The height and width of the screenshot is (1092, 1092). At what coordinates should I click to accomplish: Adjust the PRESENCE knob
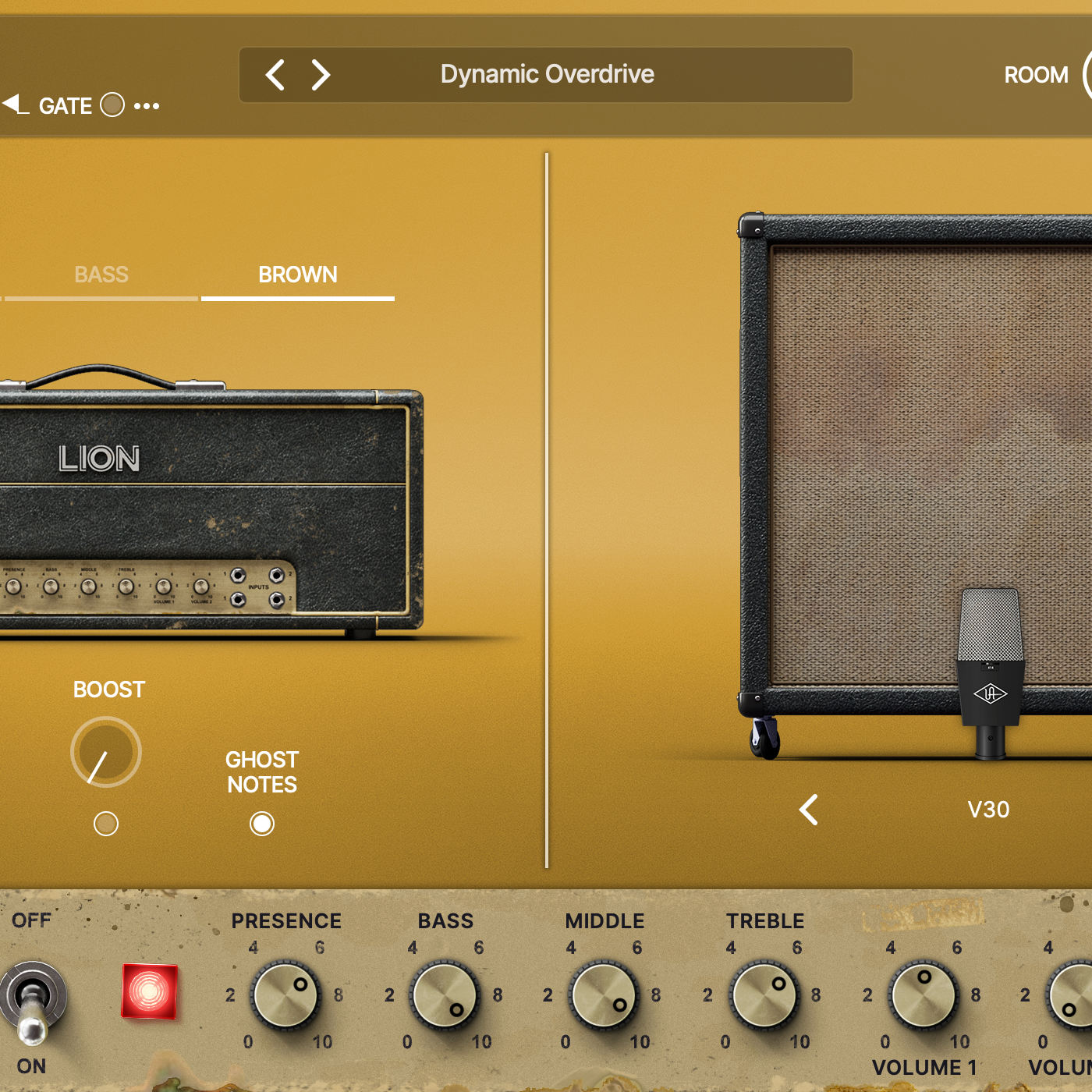pyautogui.click(x=285, y=997)
